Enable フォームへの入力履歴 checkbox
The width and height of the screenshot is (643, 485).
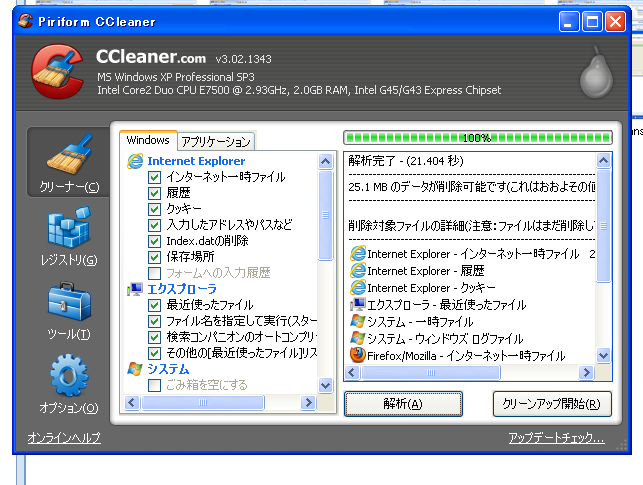click(x=154, y=273)
